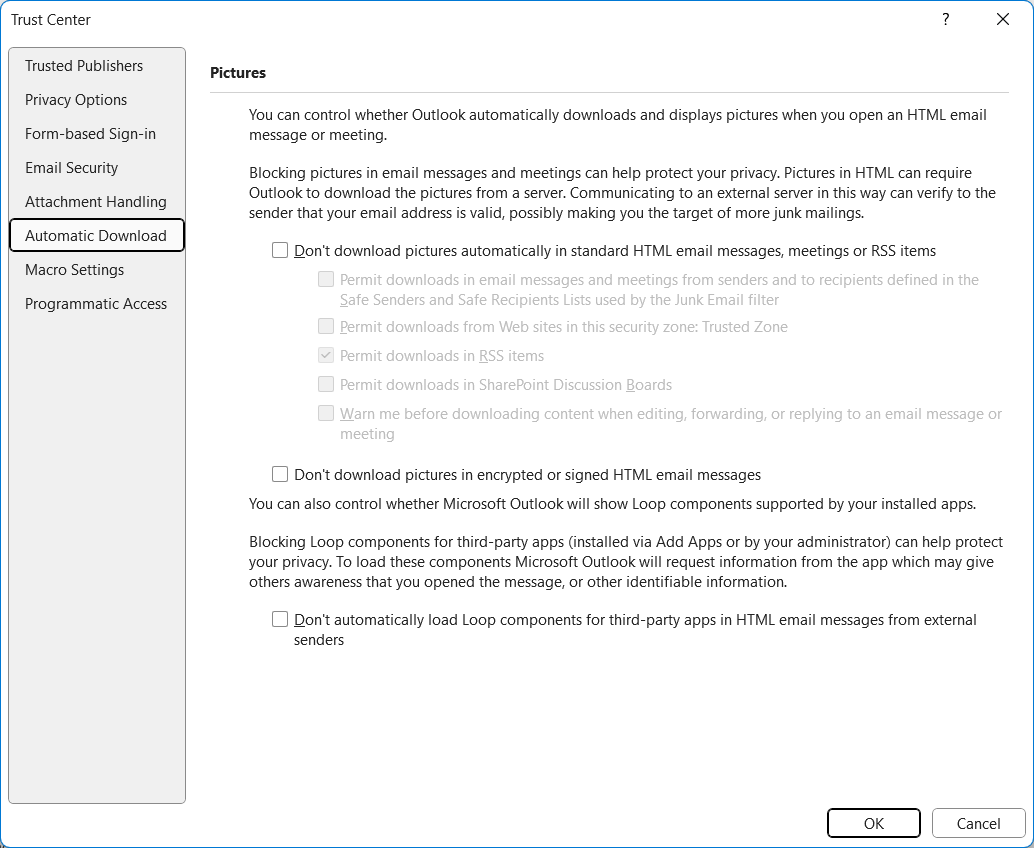Enable don't download pictures automatically in HTML emails
The height and width of the screenshot is (848, 1034).
coord(280,251)
